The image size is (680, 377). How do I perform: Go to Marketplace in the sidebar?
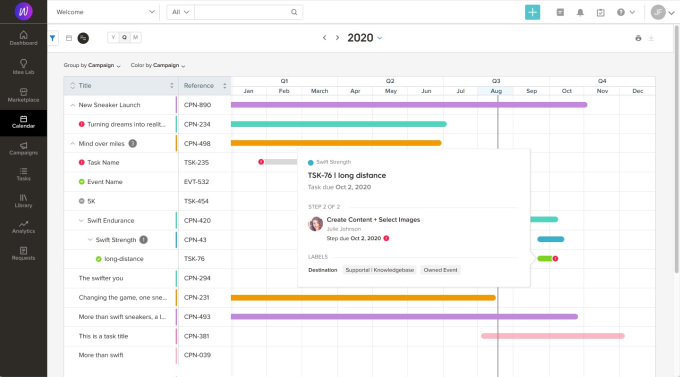tap(23, 95)
